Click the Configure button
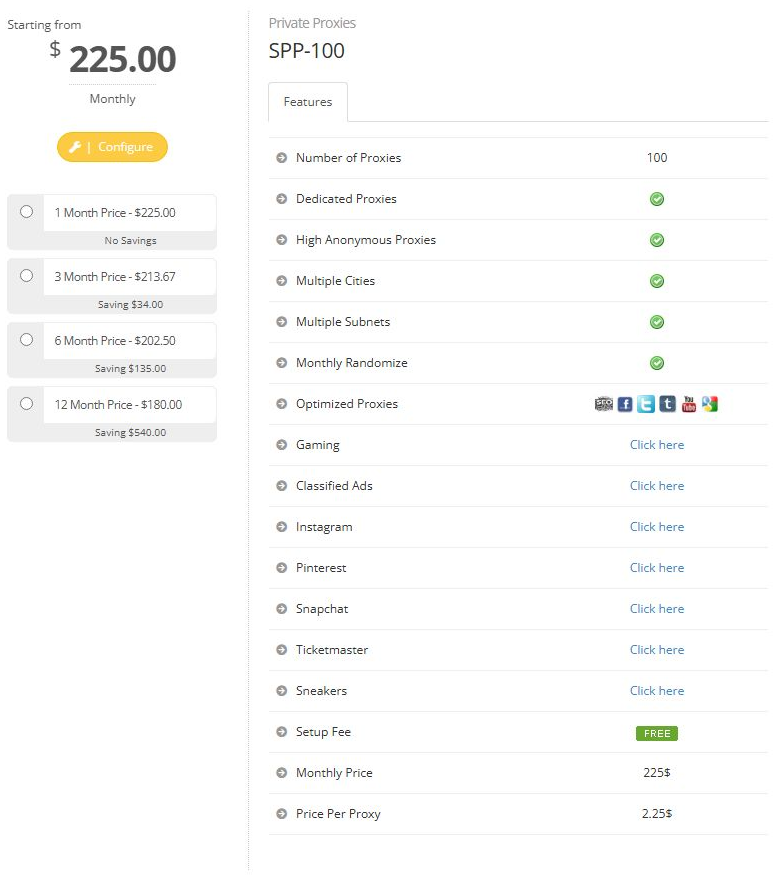780x875 pixels. [112, 147]
